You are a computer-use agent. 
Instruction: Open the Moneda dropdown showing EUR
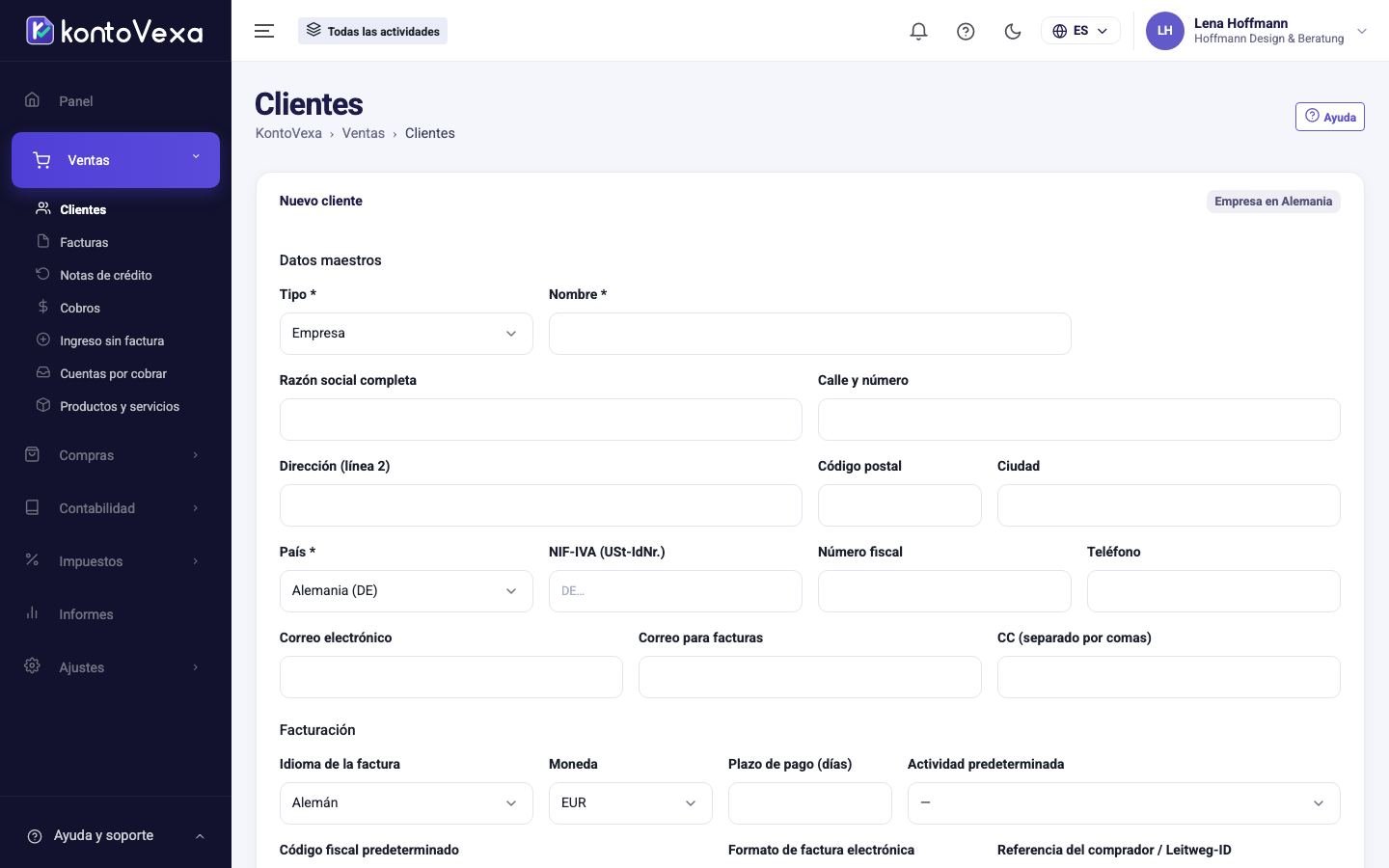(631, 803)
